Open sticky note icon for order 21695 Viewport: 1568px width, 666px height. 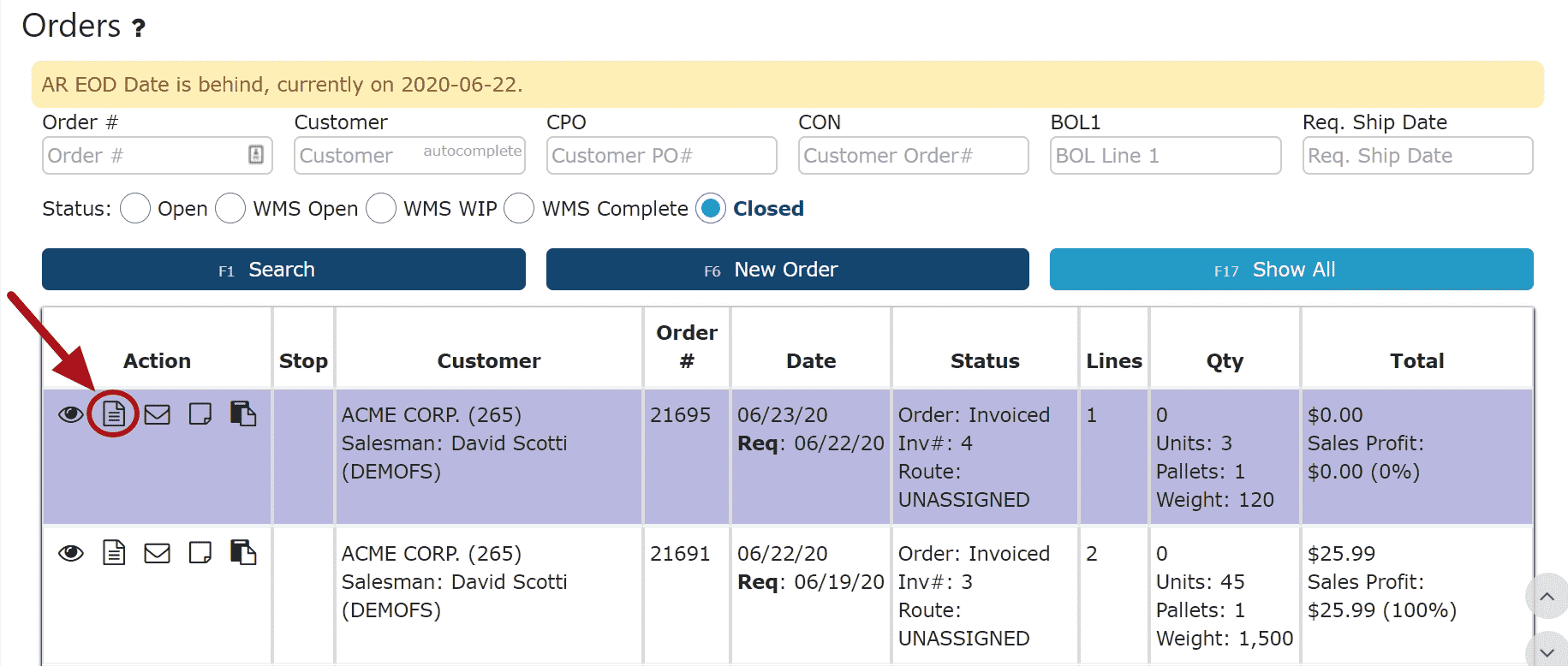[200, 414]
